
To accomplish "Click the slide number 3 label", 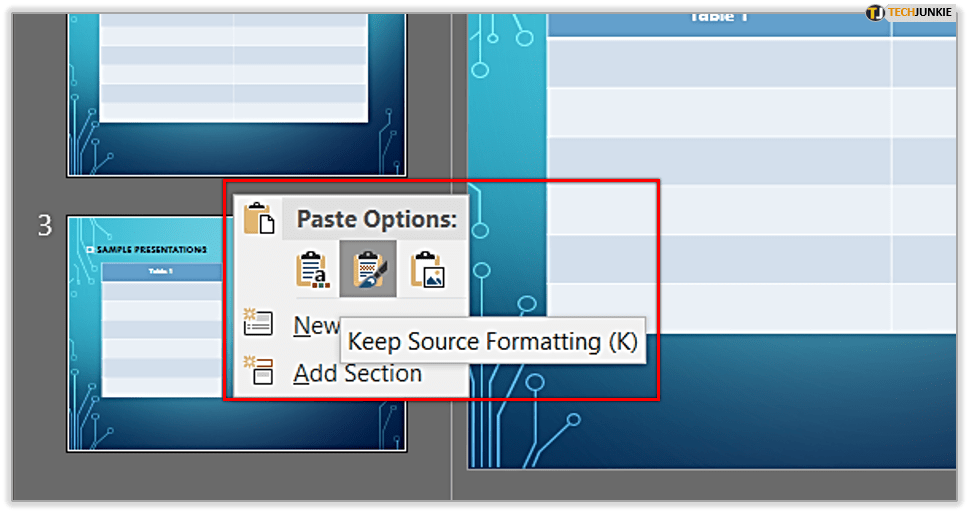I will point(45,226).
